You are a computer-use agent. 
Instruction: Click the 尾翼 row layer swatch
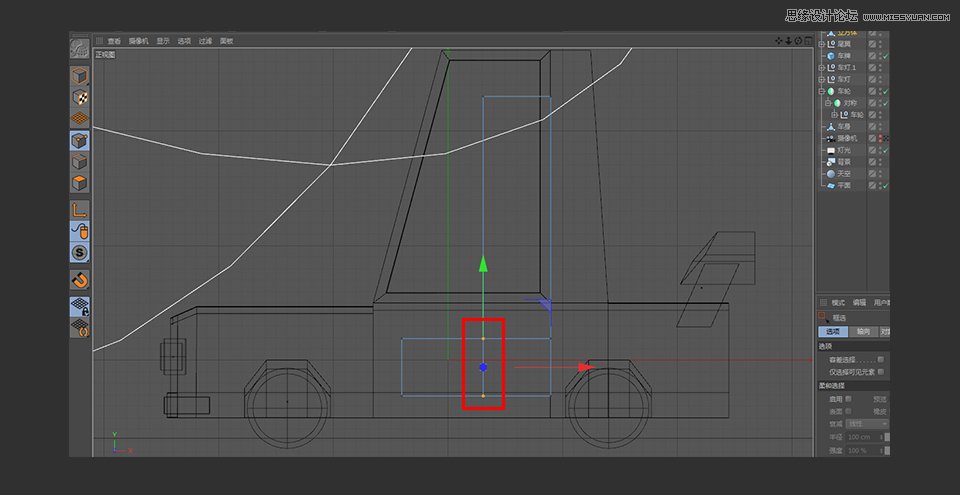tap(872, 44)
